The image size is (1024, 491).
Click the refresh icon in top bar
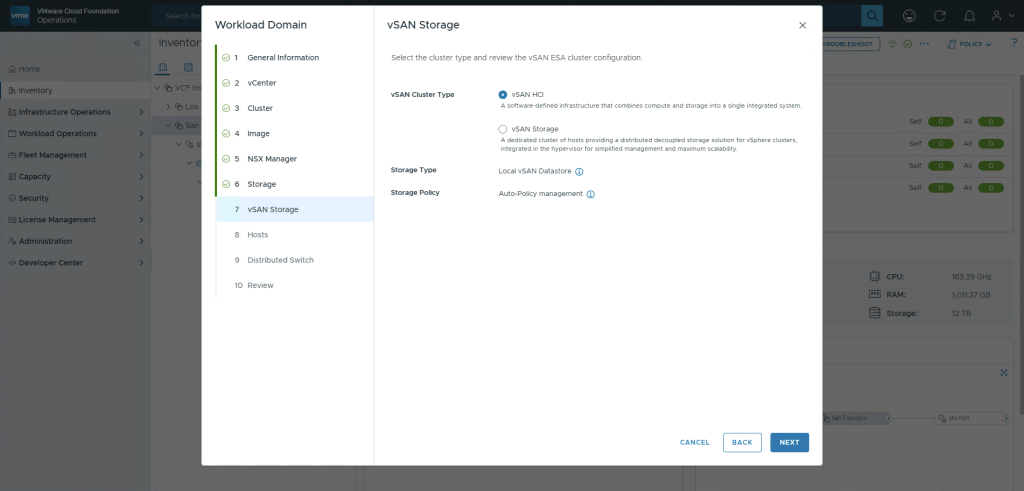(939, 16)
